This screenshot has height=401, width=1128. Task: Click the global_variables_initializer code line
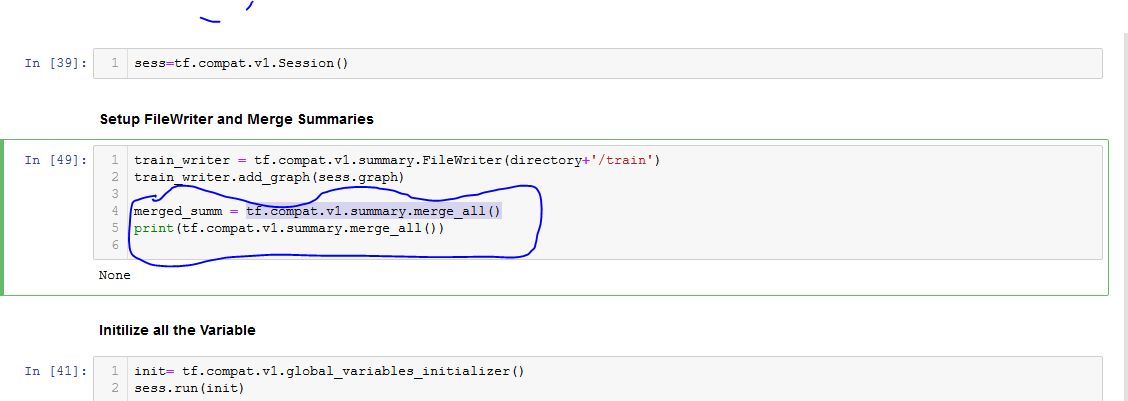pyautogui.click(x=329, y=371)
